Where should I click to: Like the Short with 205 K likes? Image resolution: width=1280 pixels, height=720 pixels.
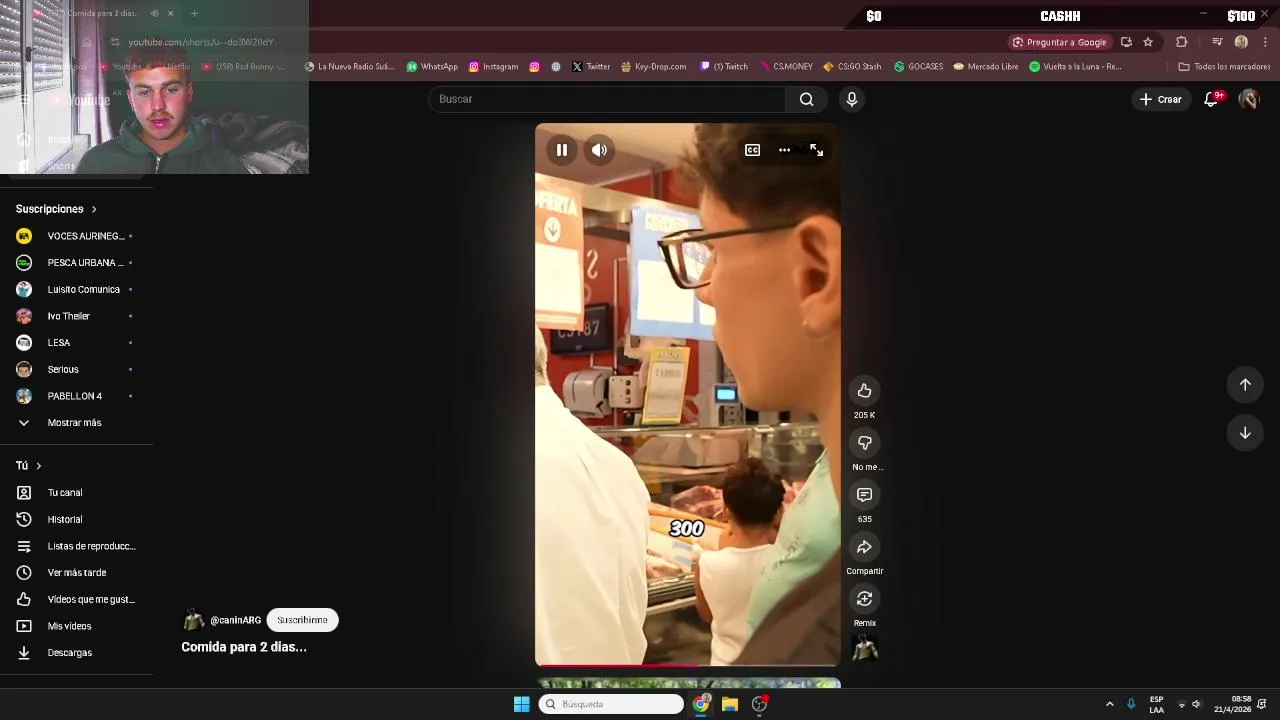(864, 391)
